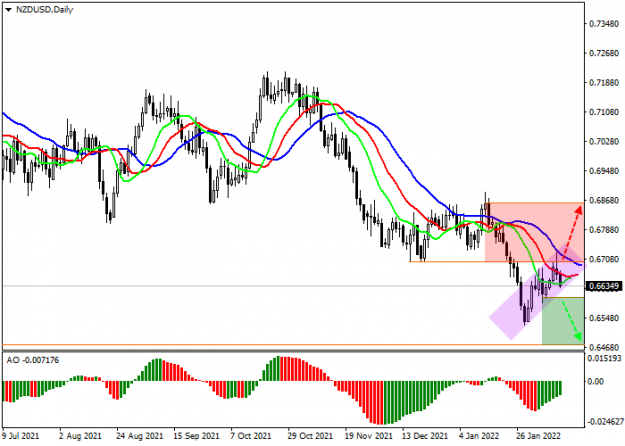Click the 0.64680 price axis label

604,348
